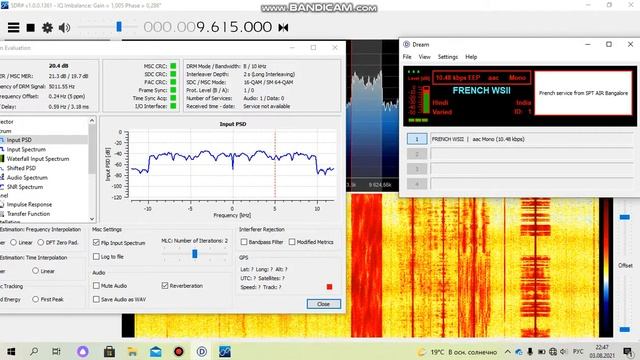The height and width of the screenshot is (360, 640).
Task: Open Settings menu in Dream window
Action: click(448, 57)
